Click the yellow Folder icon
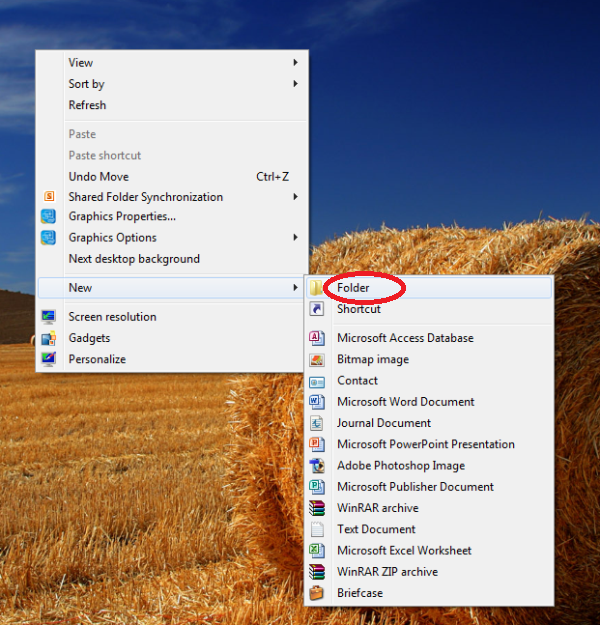This screenshot has width=600, height=625. pos(316,288)
